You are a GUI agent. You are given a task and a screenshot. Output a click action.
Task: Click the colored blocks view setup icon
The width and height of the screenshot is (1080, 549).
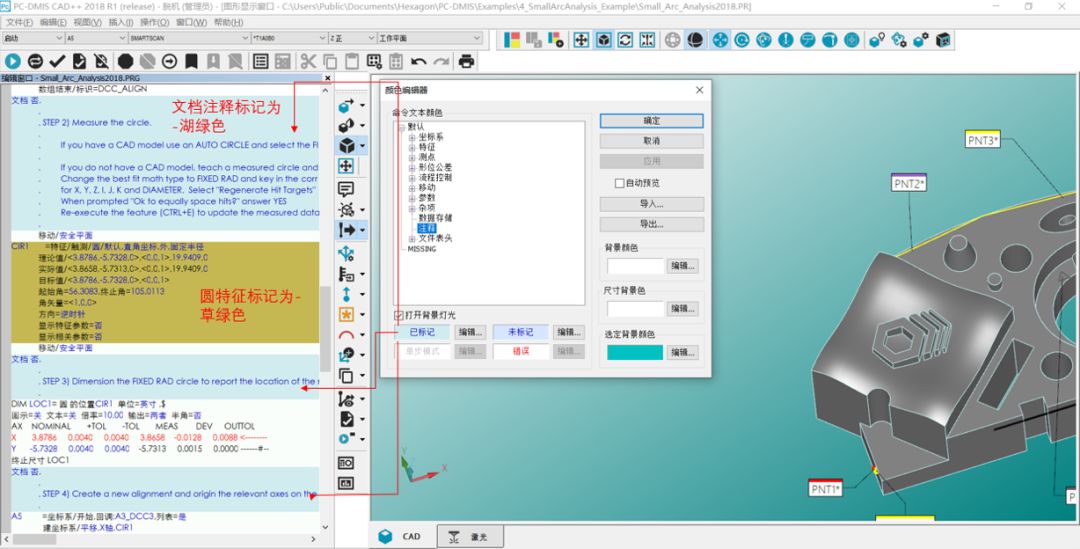tap(512, 39)
